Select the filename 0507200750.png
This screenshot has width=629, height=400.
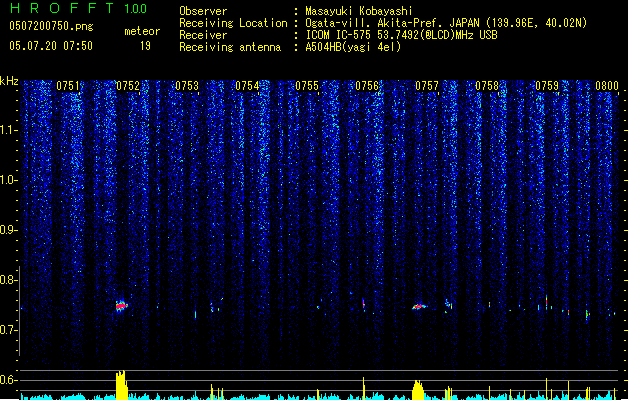pos(51,26)
